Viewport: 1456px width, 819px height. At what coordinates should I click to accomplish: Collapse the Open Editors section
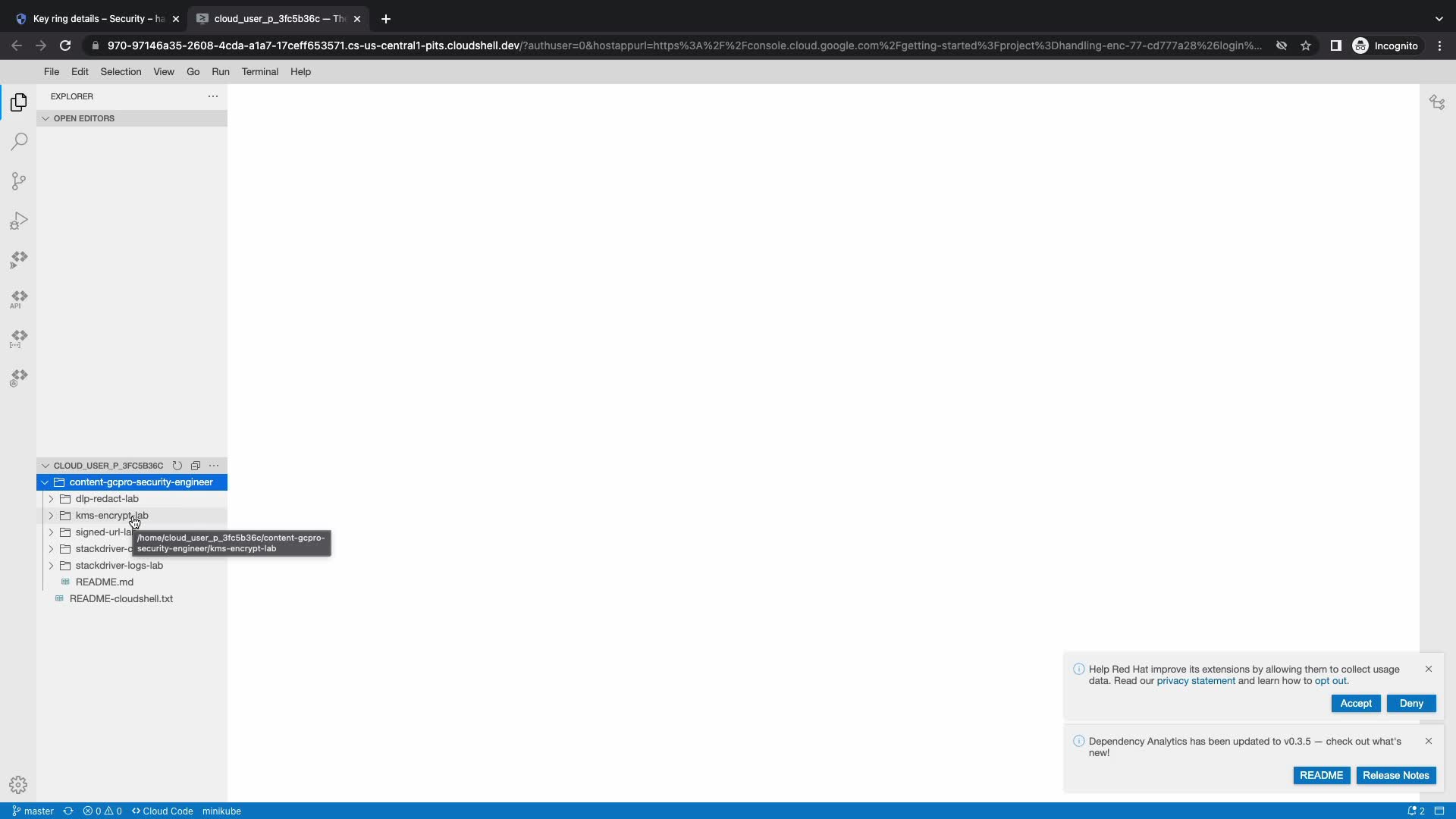point(83,118)
